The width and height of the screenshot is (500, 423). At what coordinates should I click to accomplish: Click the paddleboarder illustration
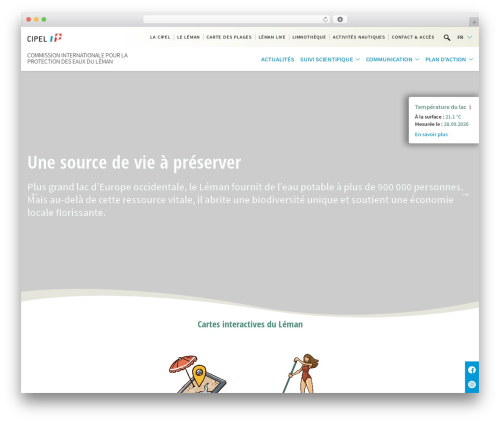tap(301, 373)
